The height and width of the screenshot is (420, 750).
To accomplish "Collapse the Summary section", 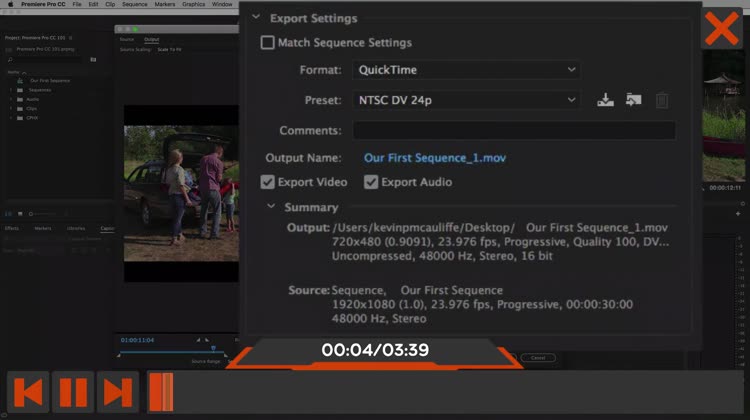I will point(270,207).
